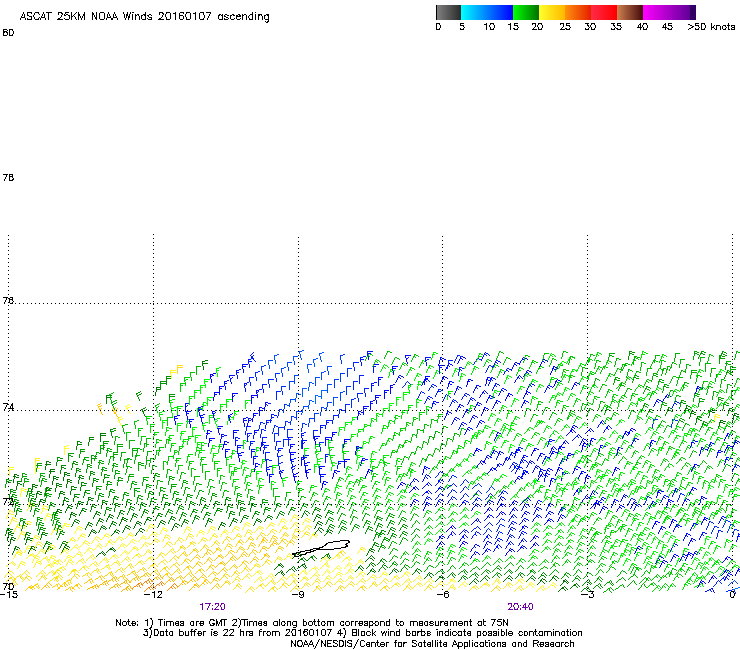The width and height of the screenshot is (740, 650).
Task: Click the 74 latitude axis label
Action: [x=8, y=407]
